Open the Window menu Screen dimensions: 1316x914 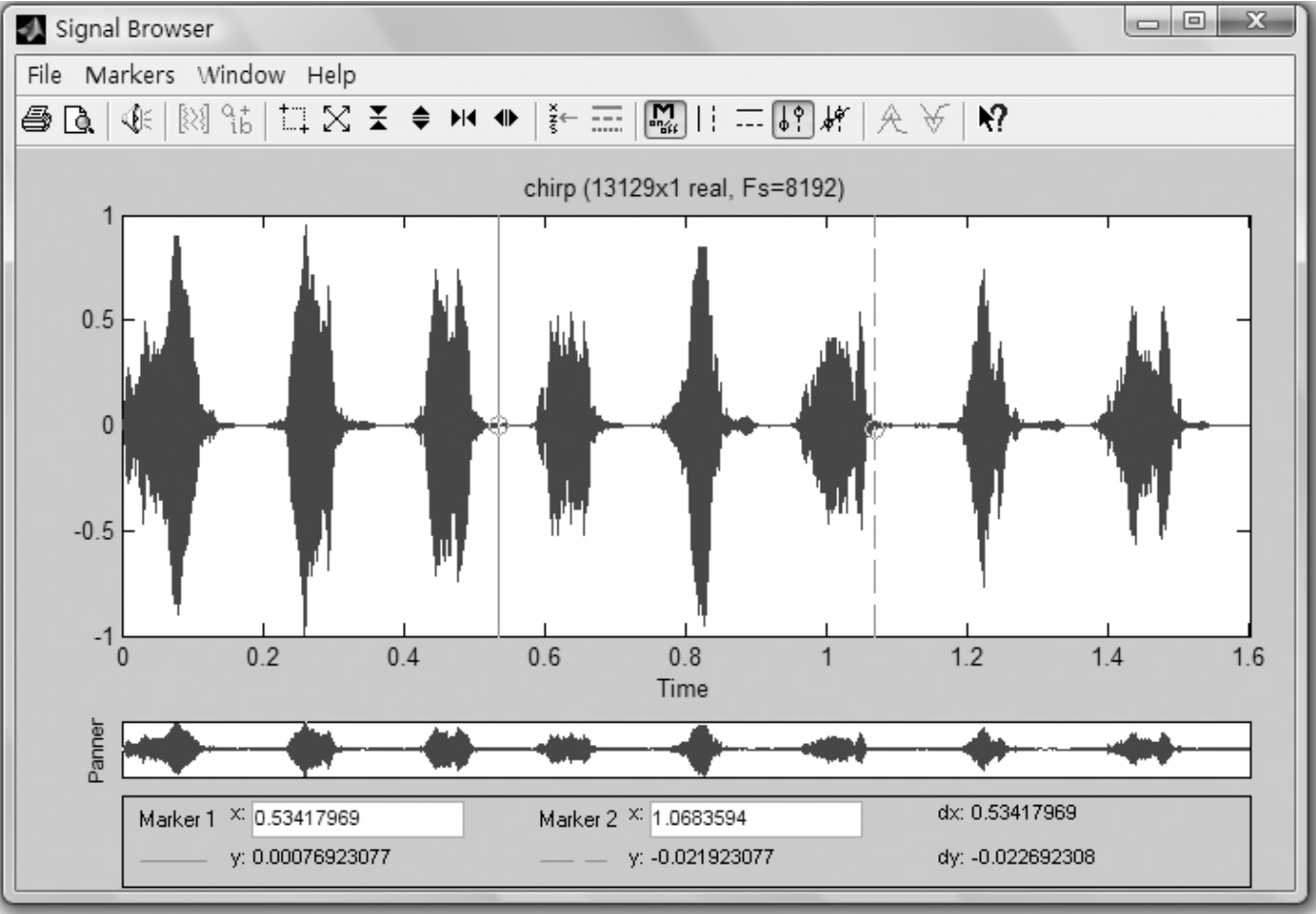pos(241,75)
